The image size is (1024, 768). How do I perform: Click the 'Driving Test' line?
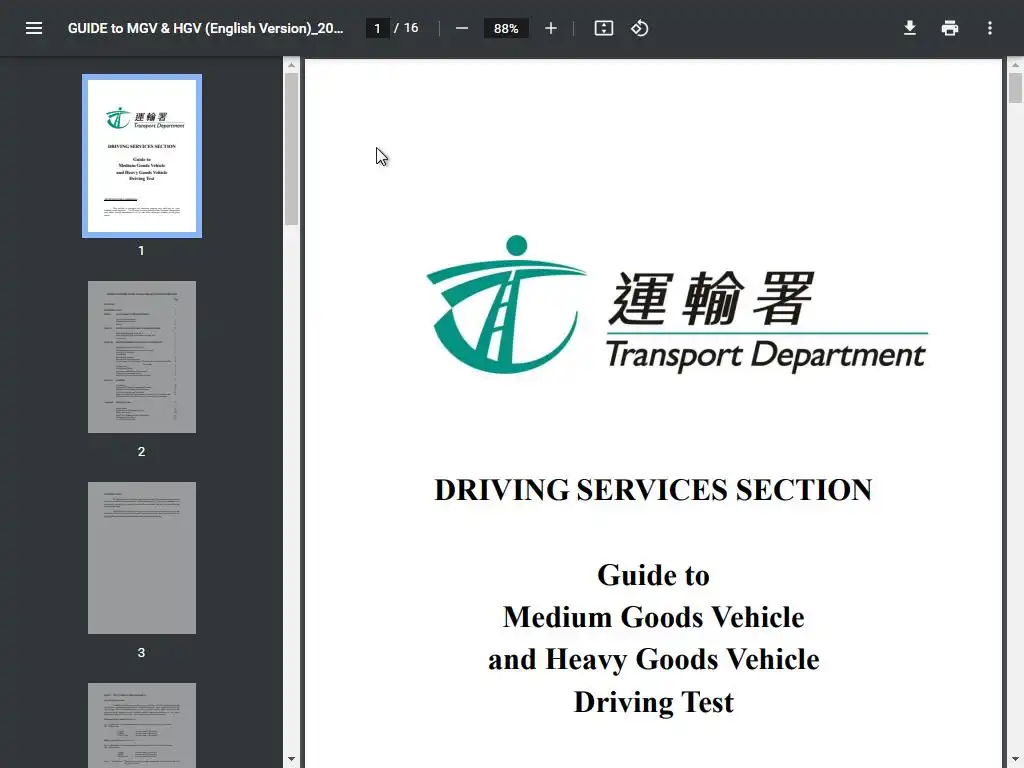coord(653,702)
